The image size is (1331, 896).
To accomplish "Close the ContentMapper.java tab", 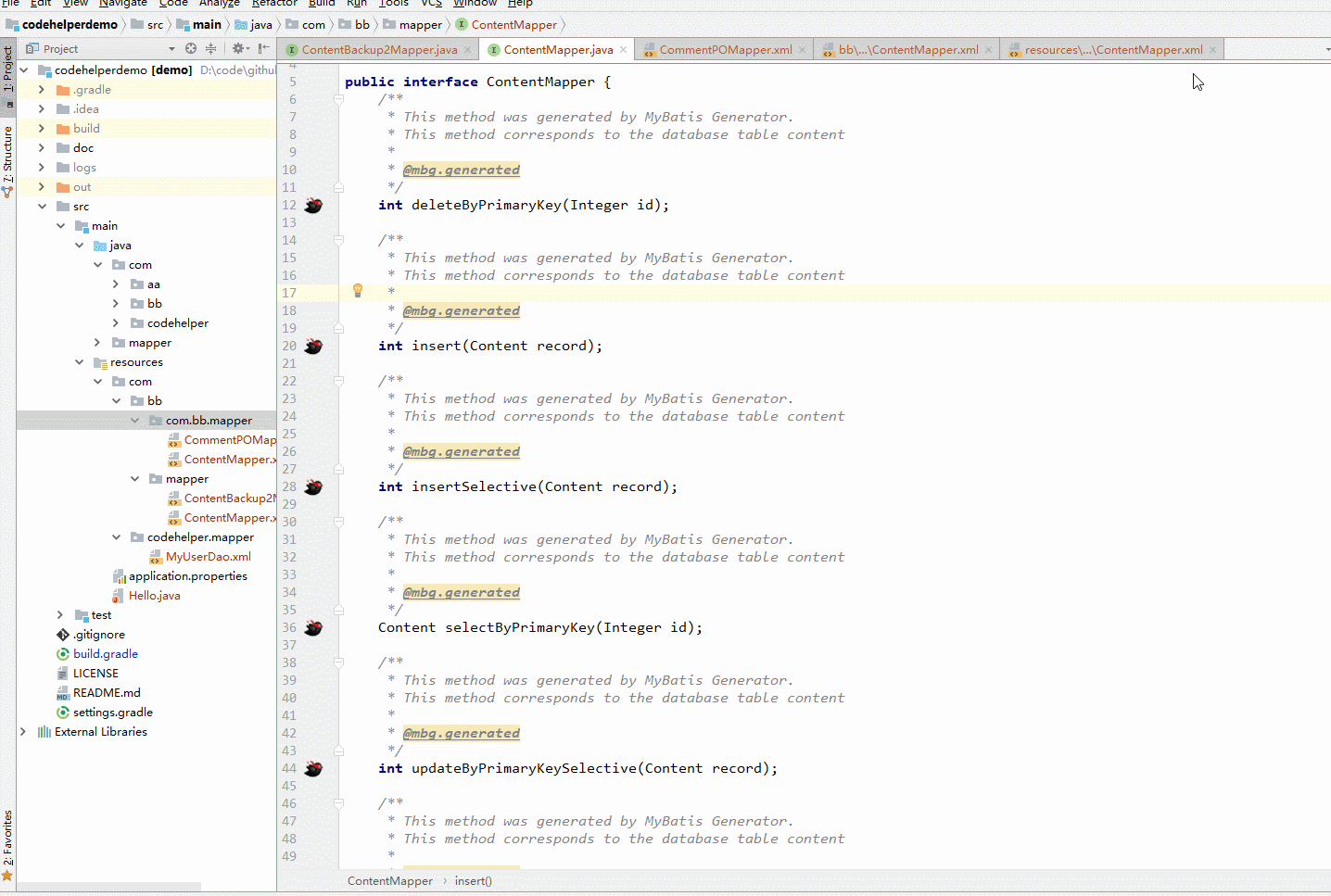I will pyautogui.click(x=624, y=50).
